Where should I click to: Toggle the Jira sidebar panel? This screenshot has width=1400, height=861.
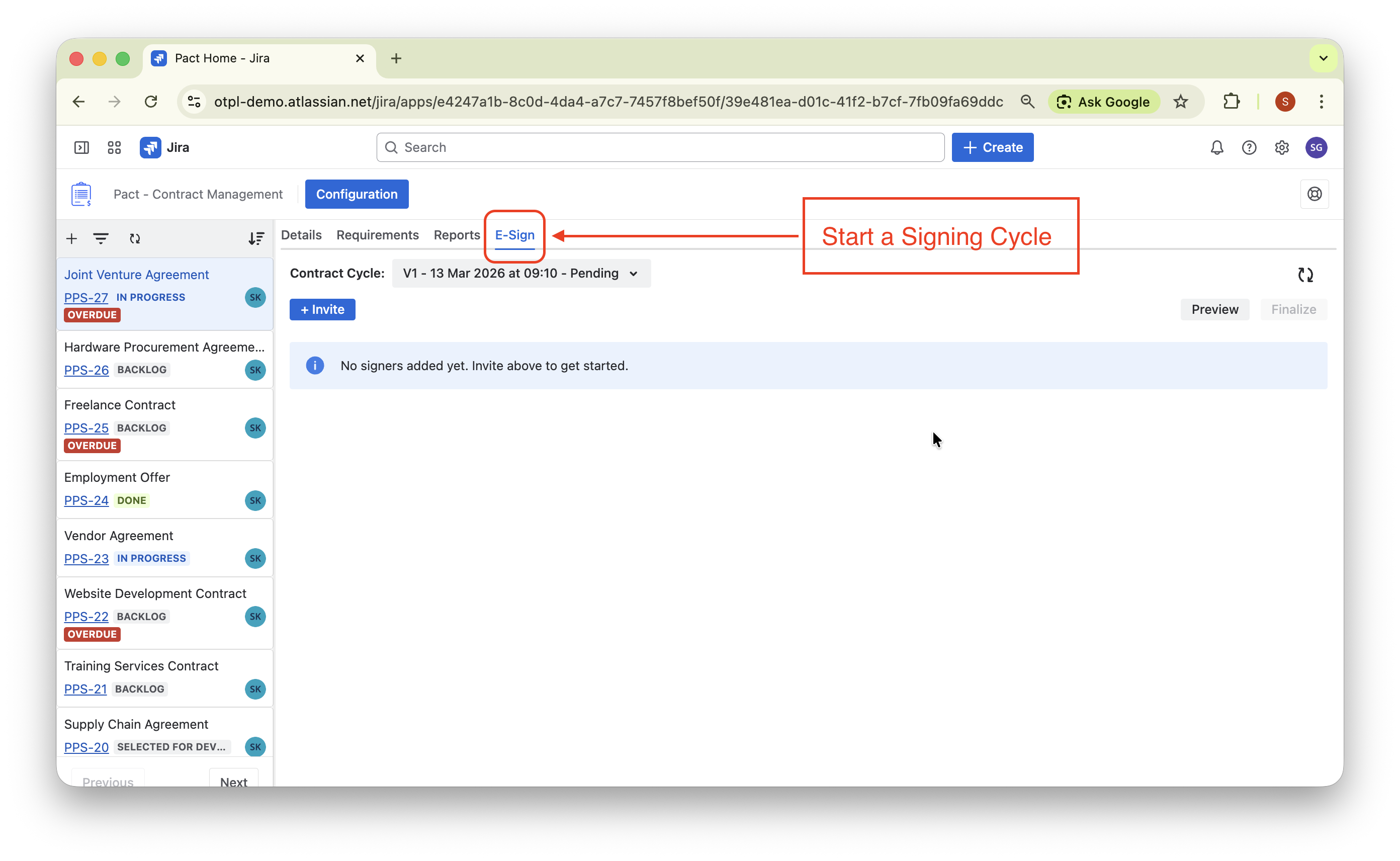point(81,147)
